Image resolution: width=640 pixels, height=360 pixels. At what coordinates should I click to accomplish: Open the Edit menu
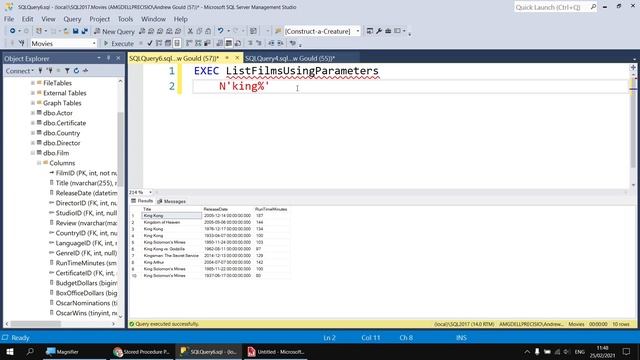point(27,19)
